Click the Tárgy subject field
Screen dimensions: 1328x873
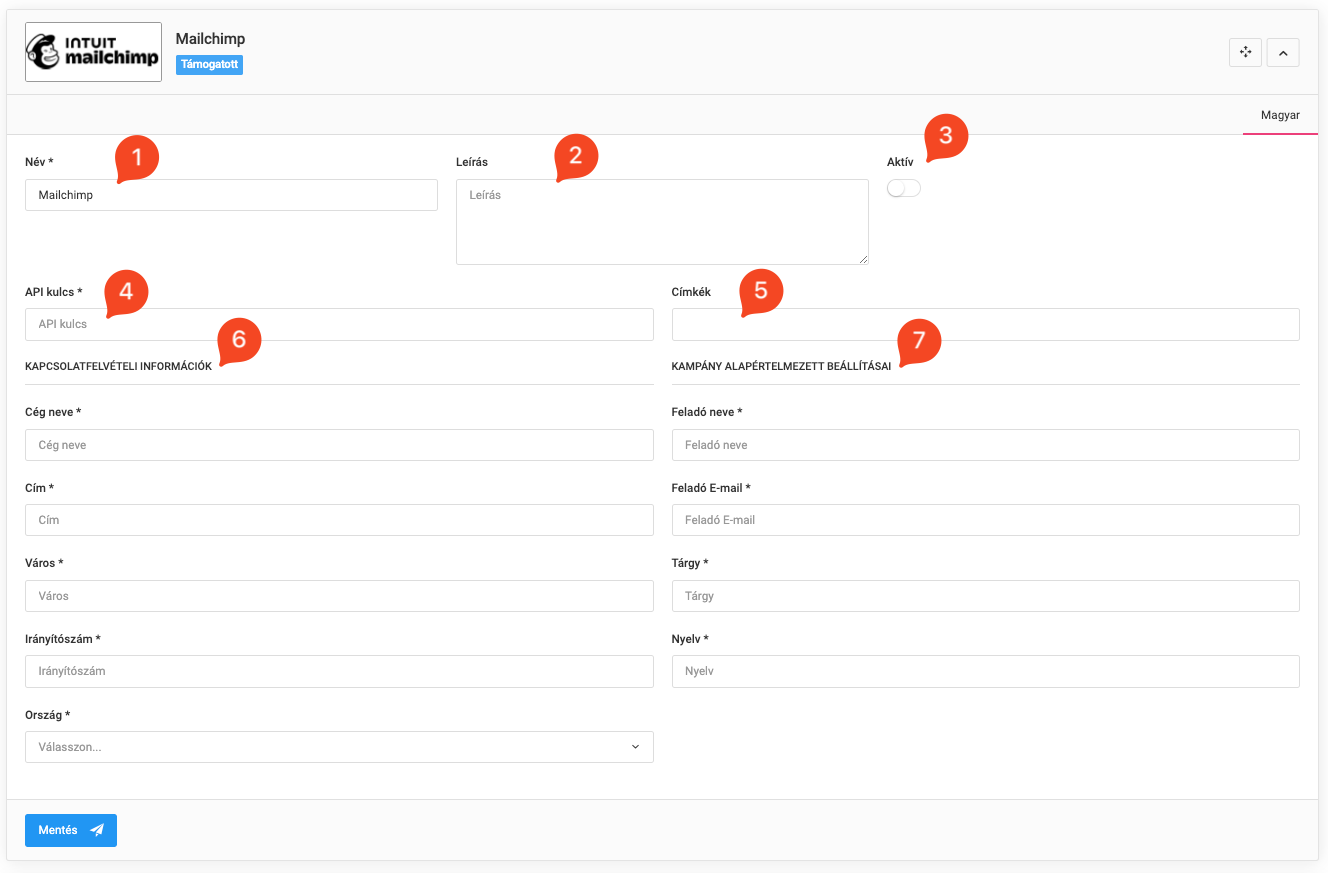click(x=985, y=596)
